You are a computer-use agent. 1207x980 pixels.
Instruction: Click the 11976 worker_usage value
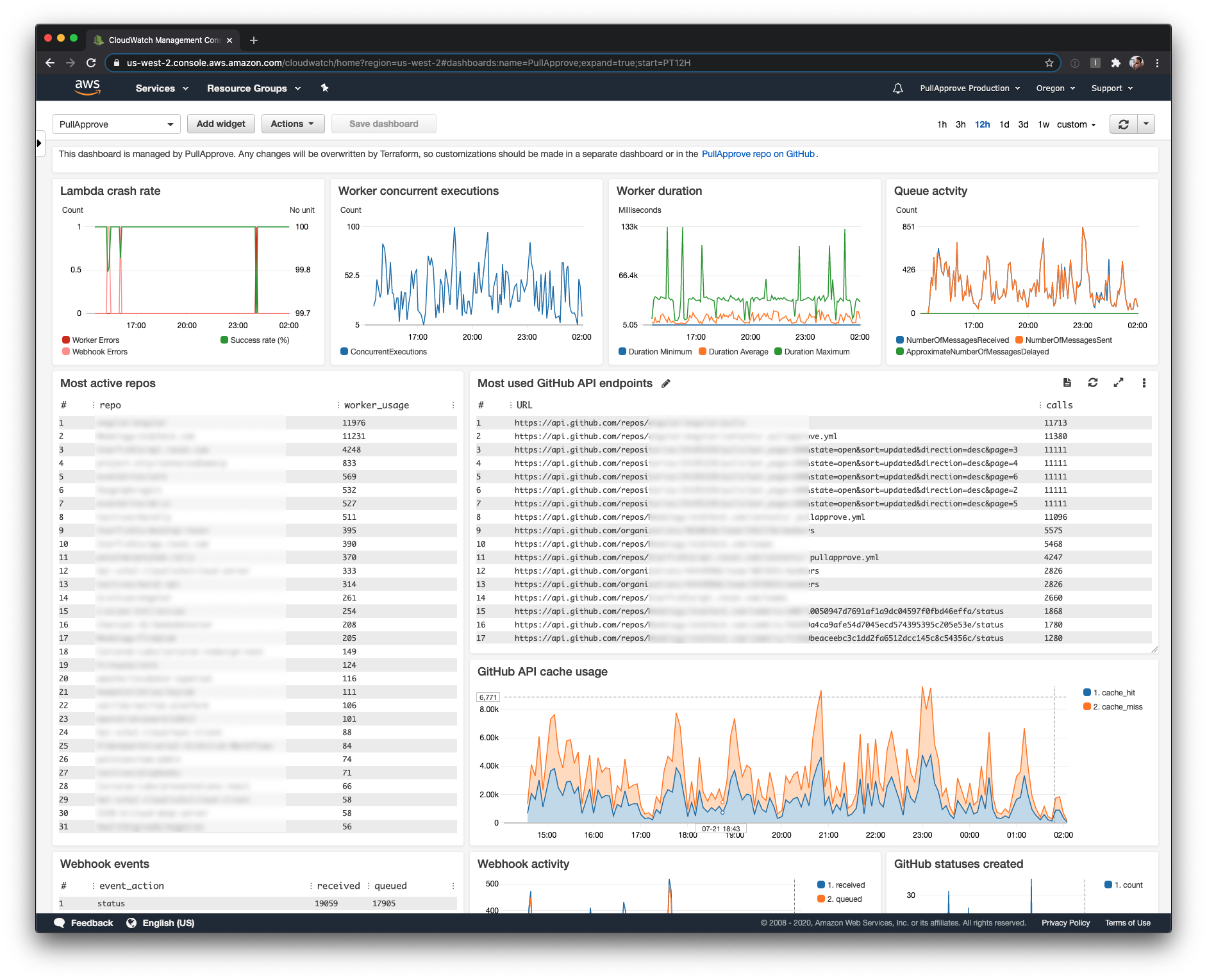click(x=354, y=423)
